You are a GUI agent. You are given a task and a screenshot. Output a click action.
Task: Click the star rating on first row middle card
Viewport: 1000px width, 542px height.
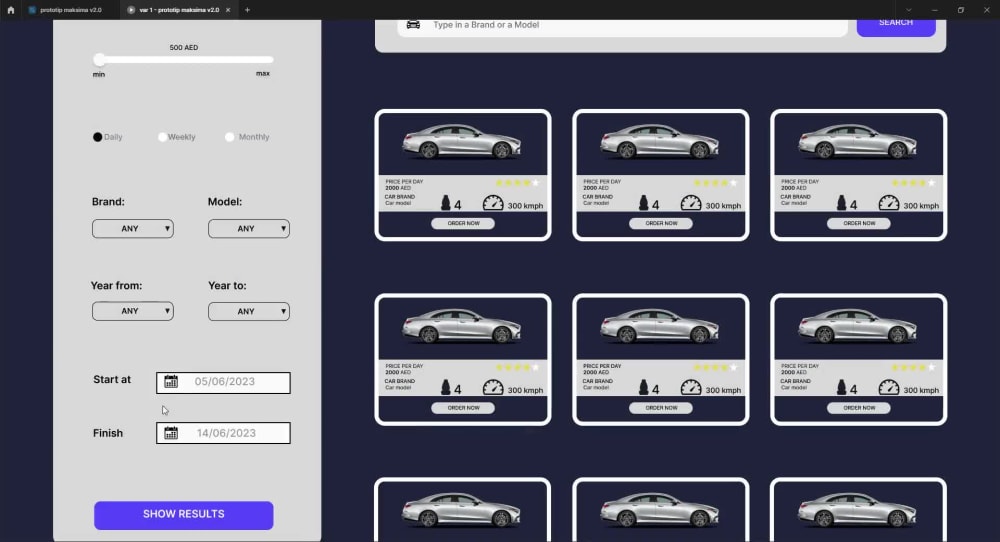point(715,183)
